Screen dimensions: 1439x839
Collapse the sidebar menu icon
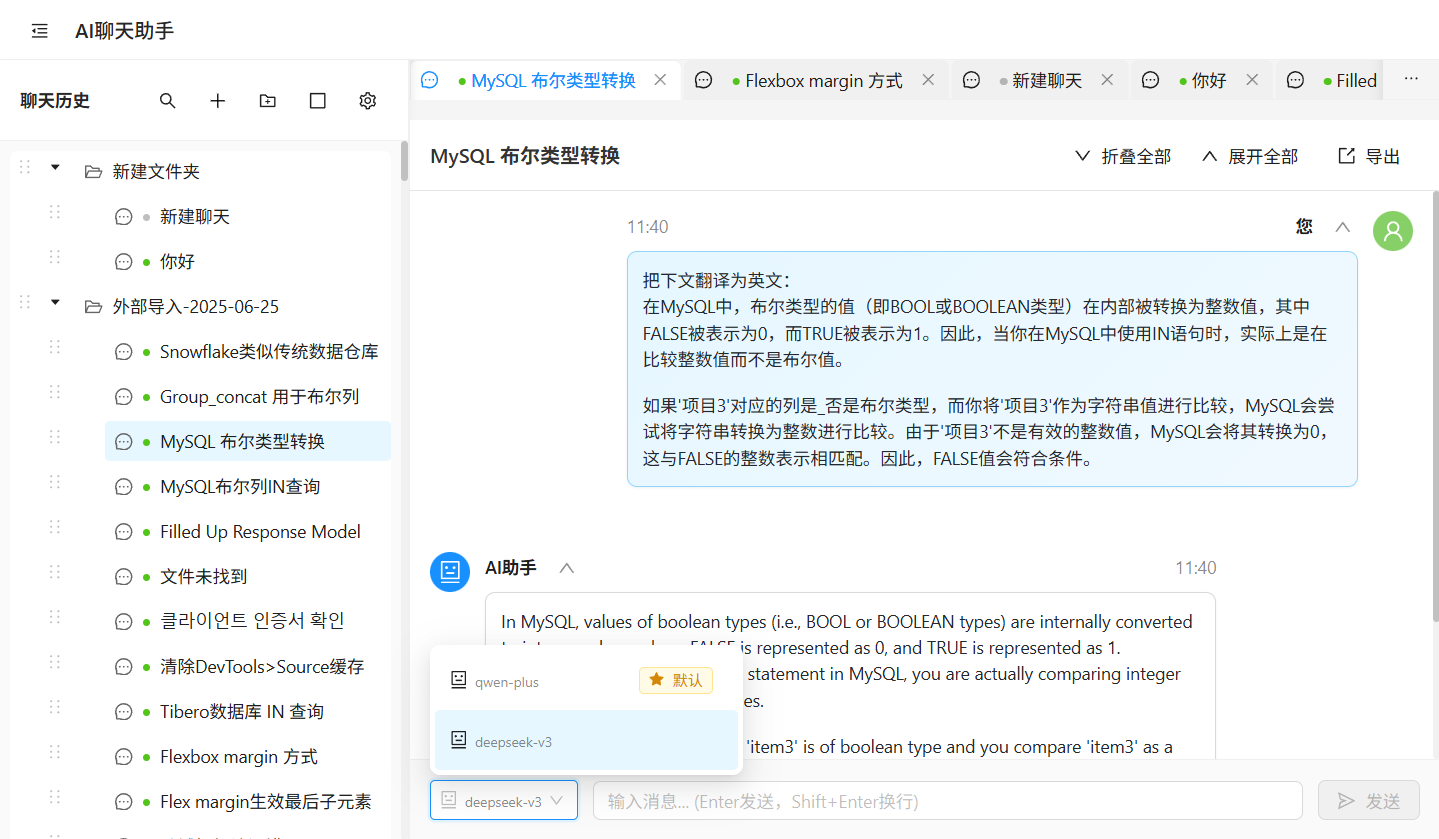pyautogui.click(x=40, y=31)
